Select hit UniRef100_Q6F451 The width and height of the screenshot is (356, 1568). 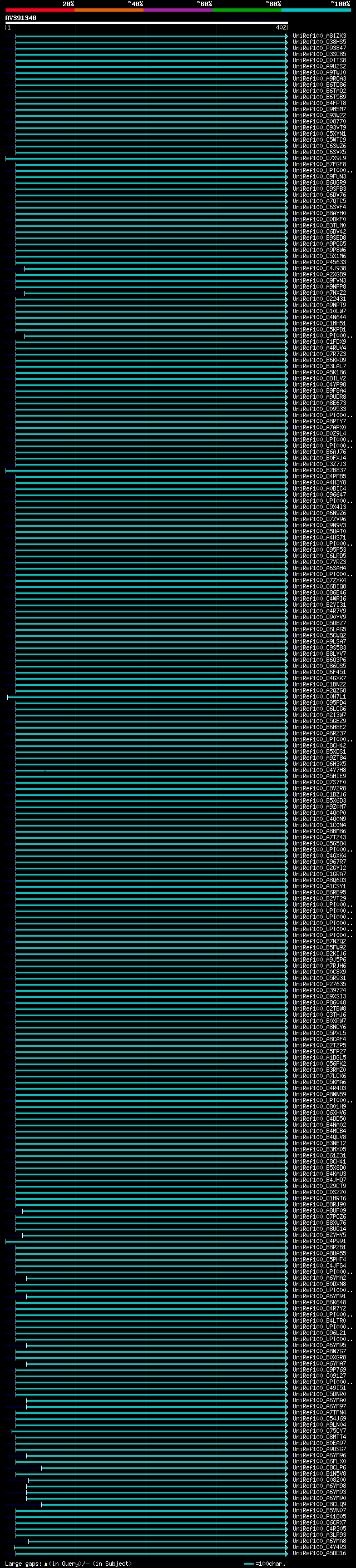click(x=319, y=672)
